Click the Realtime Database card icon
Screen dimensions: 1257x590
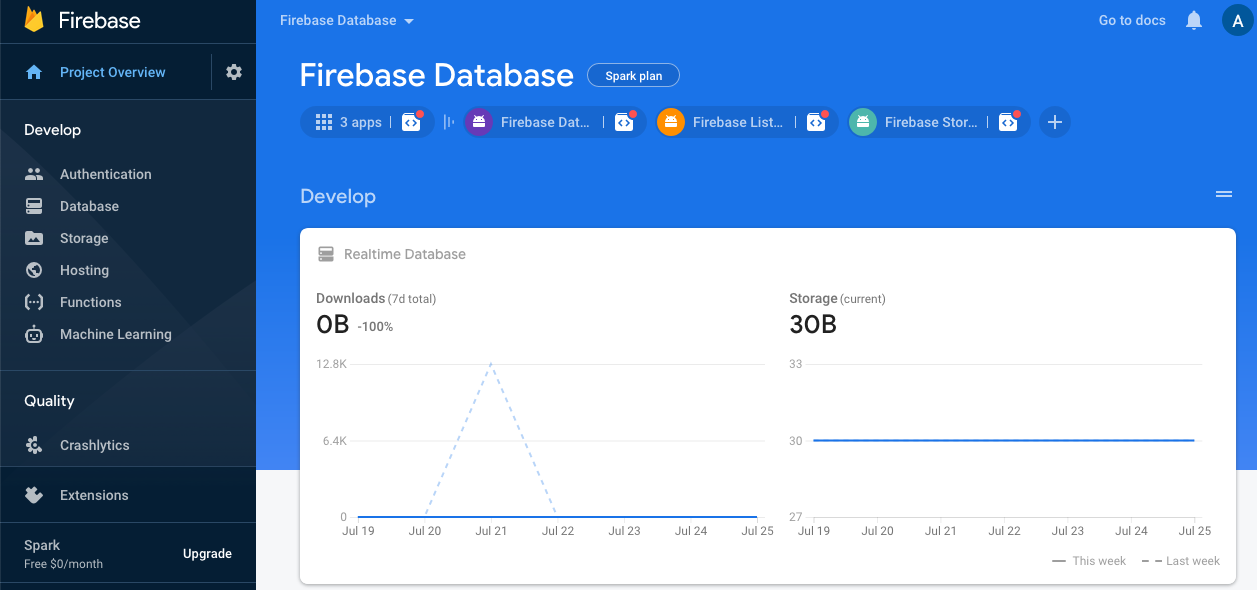326,254
